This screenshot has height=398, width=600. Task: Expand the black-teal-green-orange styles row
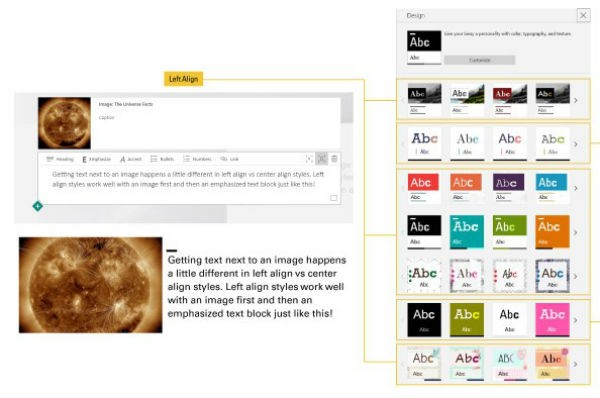pyautogui.click(x=576, y=232)
